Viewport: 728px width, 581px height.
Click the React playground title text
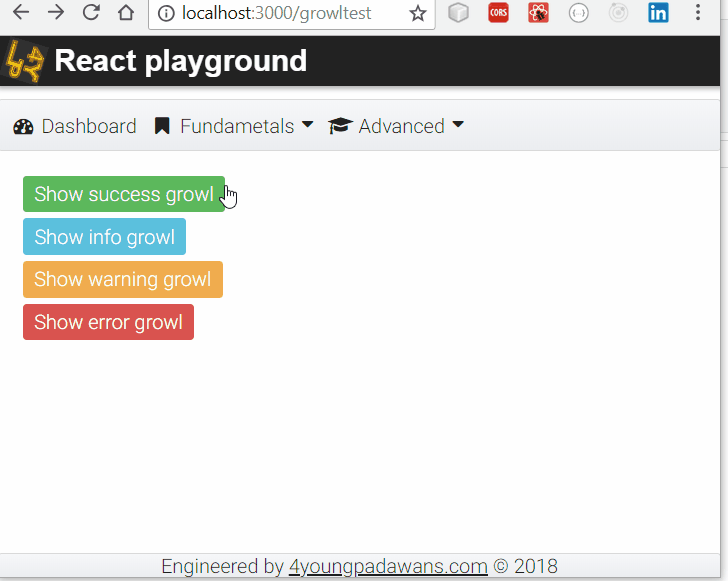click(x=181, y=61)
